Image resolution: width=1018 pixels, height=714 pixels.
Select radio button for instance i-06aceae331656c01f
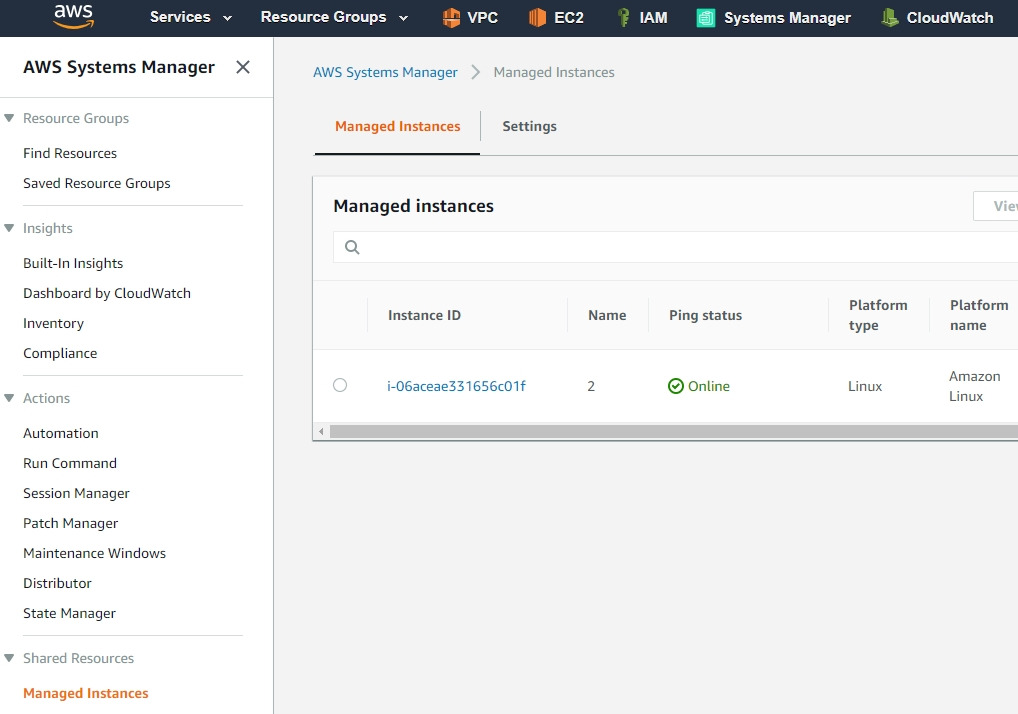click(x=340, y=385)
